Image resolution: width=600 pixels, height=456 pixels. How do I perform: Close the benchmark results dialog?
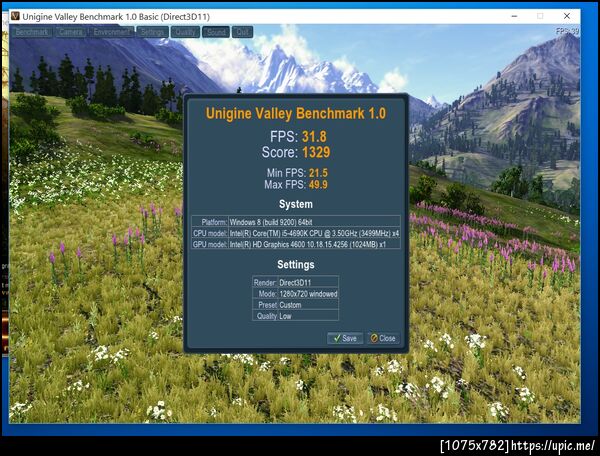click(383, 338)
